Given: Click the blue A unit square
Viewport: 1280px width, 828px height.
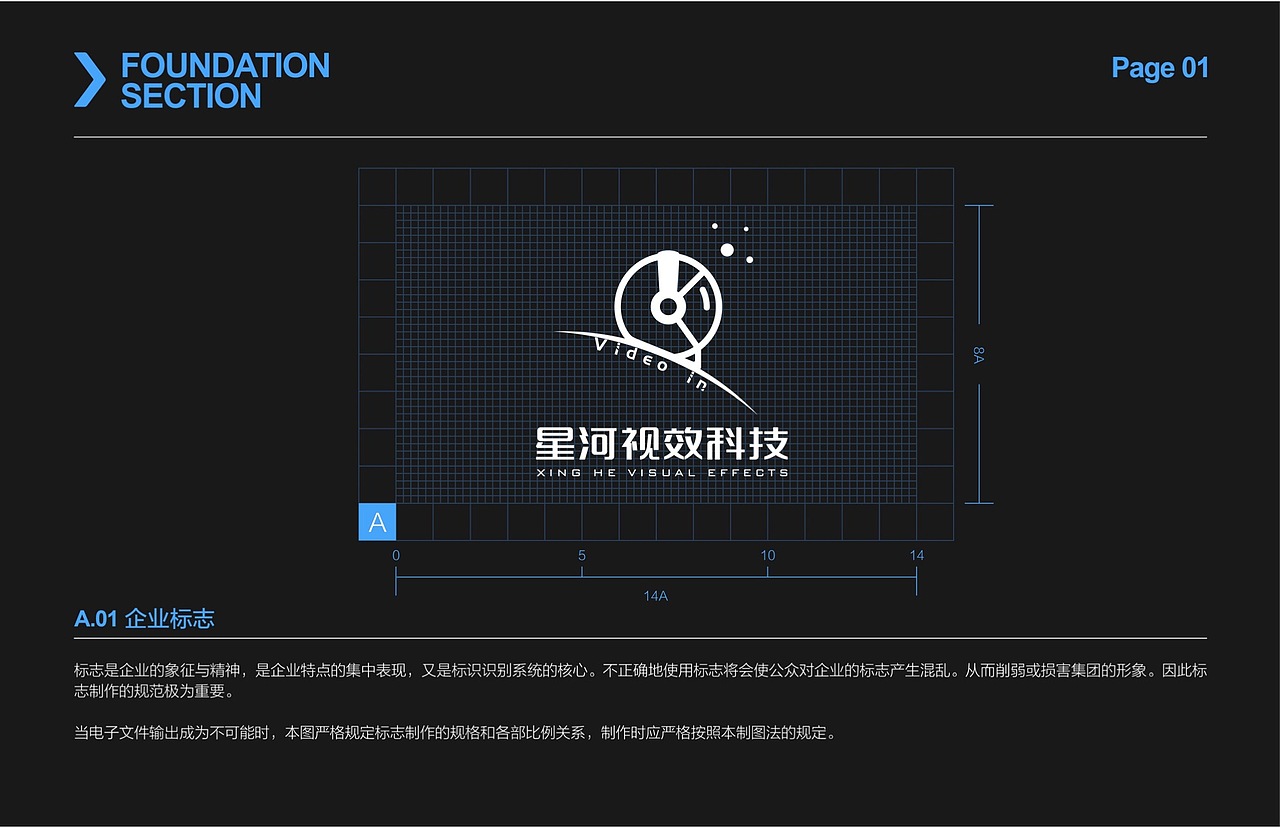Looking at the screenshot, I should [377, 522].
